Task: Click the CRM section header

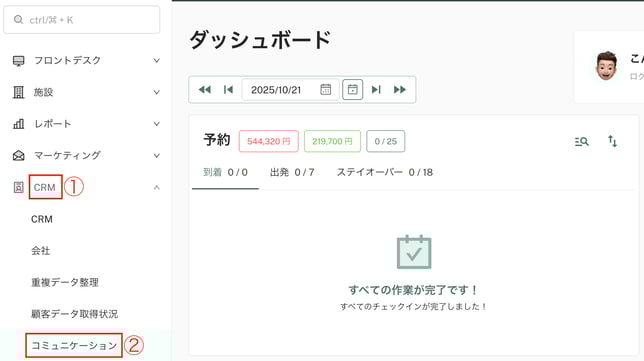Action: click(x=44, y=187)
